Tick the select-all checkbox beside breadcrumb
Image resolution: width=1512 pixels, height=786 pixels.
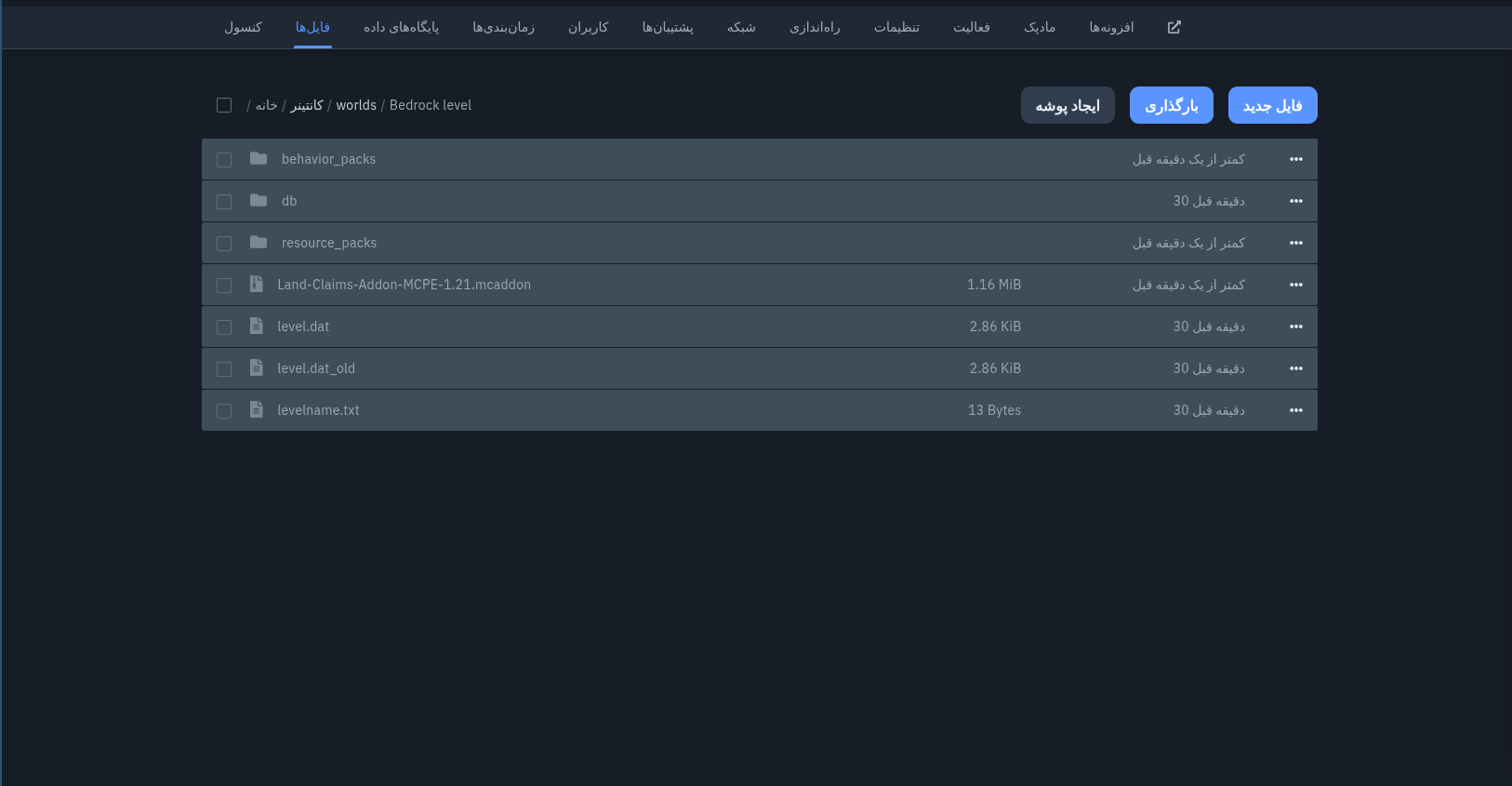pyautogui.click(x=224, y=105)
